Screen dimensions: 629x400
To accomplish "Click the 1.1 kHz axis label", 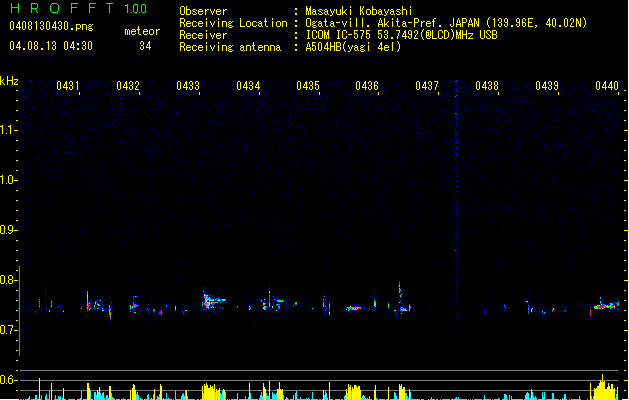I will (8, 130).
